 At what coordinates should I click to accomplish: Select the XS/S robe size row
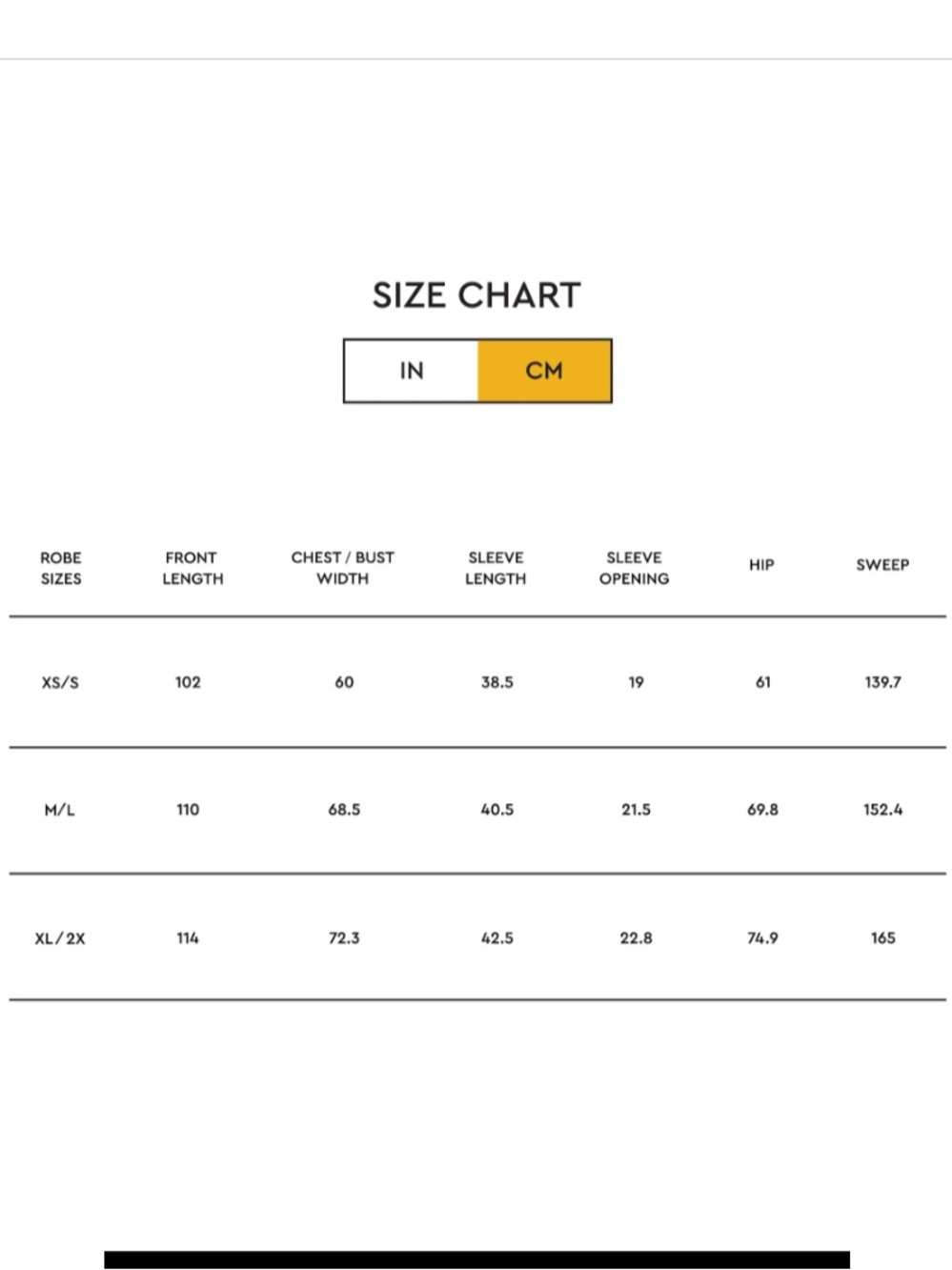coord(477,682)
